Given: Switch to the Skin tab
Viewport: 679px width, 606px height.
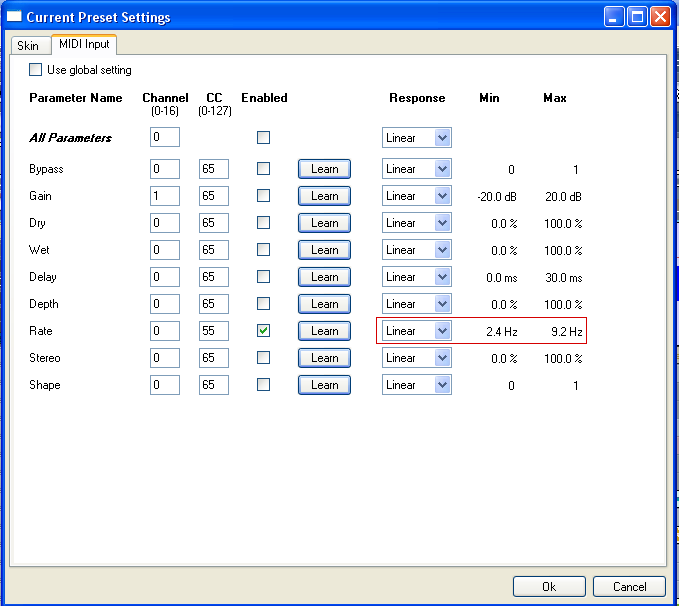Looking at the screenshot, I should coord(29,45).
